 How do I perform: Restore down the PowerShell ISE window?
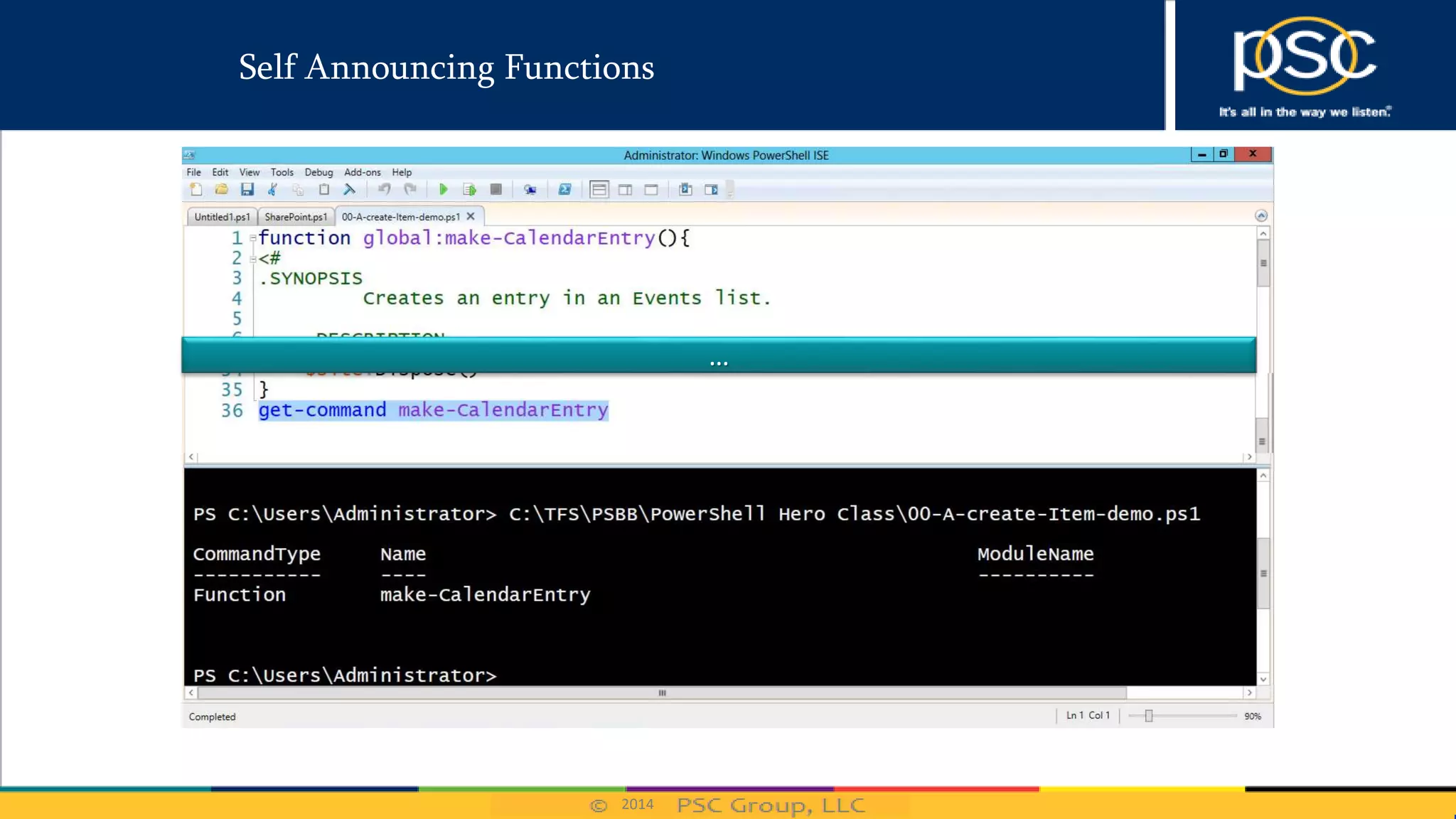click(1224, 154)
